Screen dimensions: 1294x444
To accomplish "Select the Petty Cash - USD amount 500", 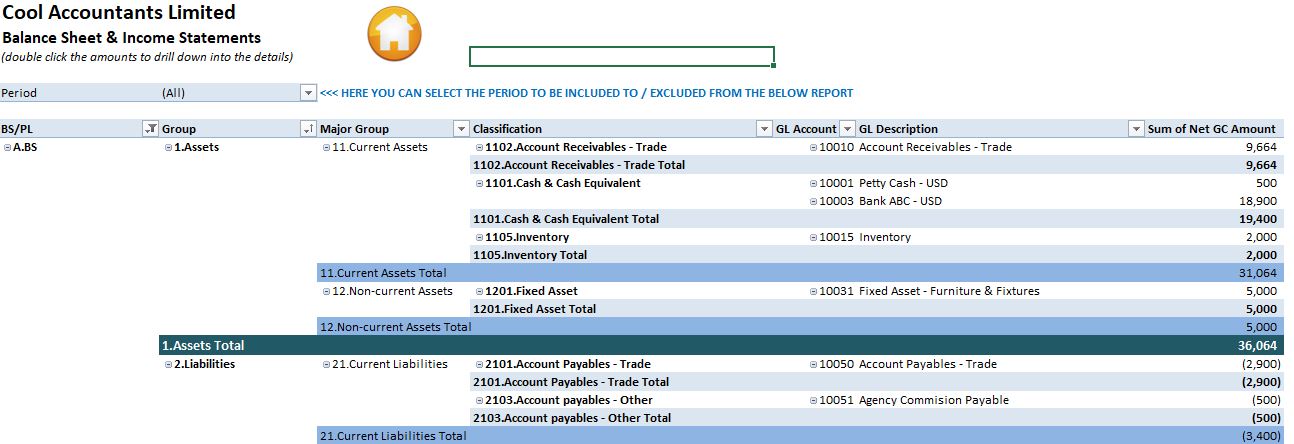I will 1267,183.
